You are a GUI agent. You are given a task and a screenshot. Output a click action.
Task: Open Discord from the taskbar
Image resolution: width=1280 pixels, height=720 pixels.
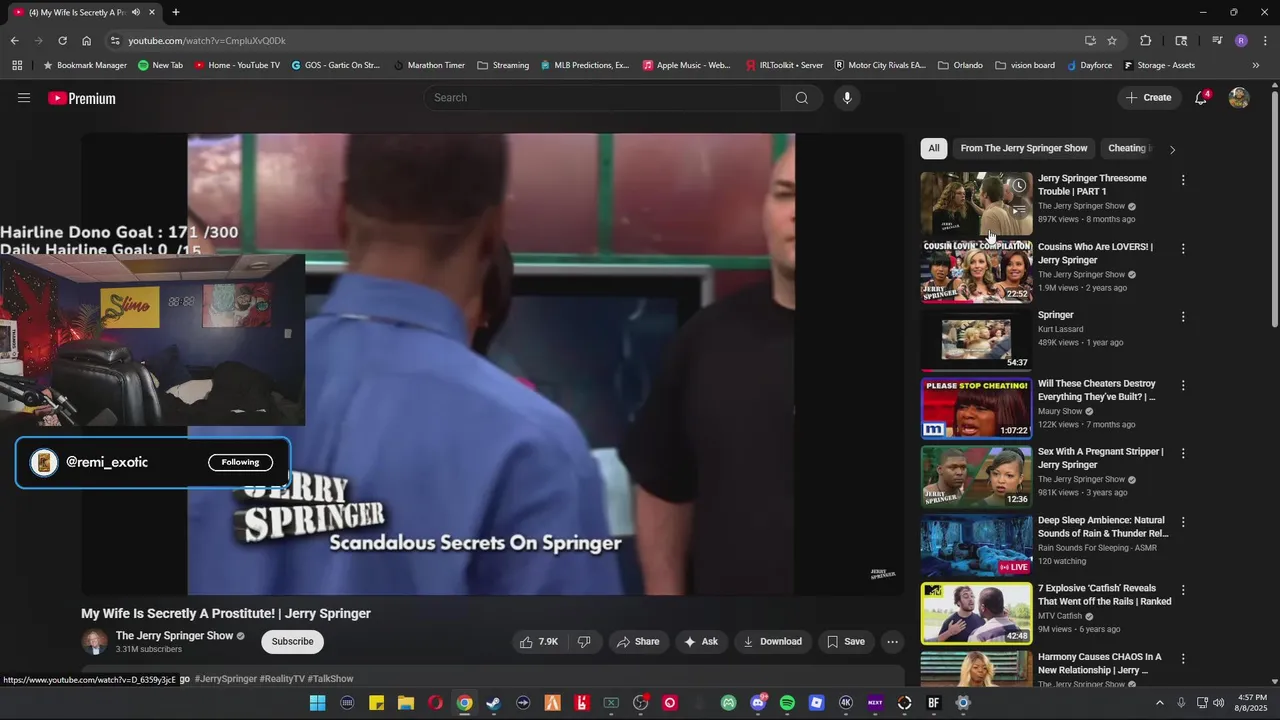pos(758,703)
